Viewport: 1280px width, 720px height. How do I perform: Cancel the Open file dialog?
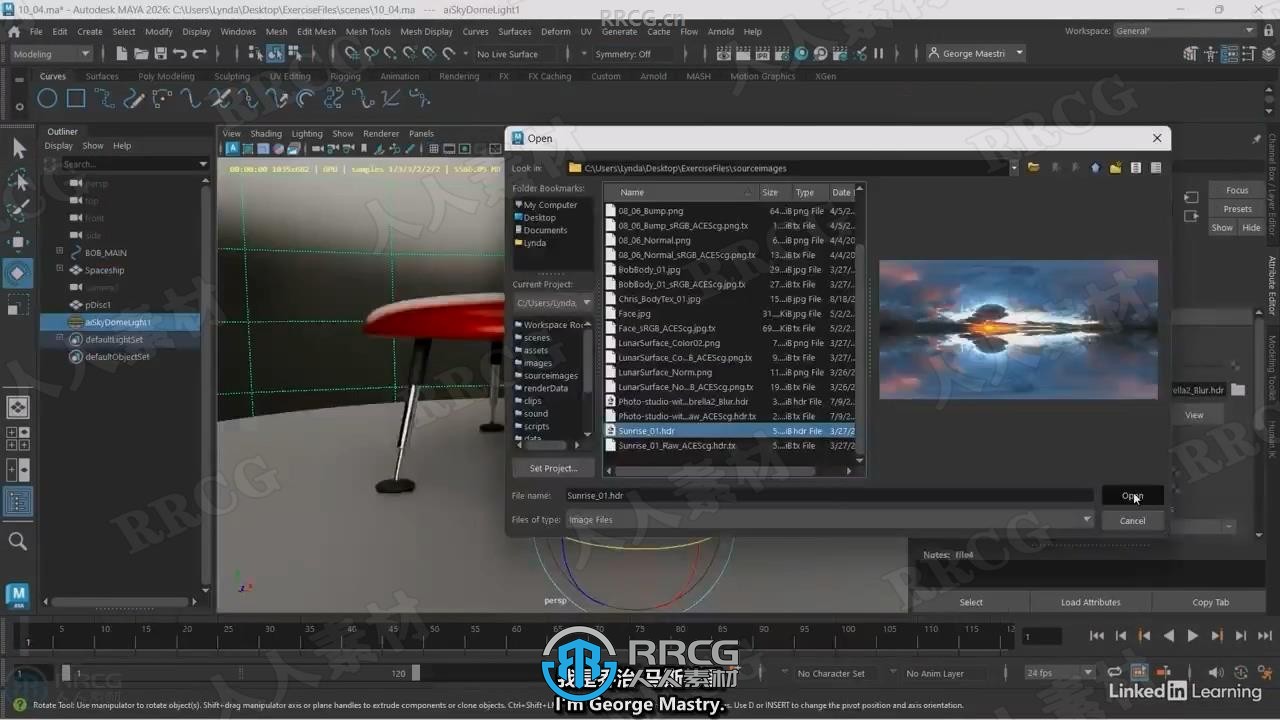[x=1132, y=520]
